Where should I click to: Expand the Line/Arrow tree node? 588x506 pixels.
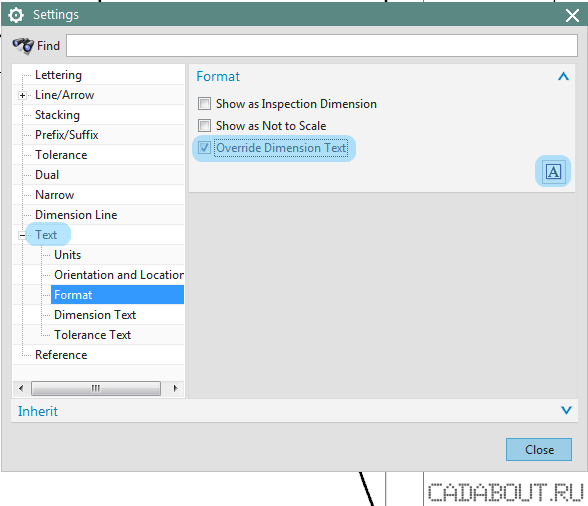pyautogui.click(x=22, y=95)
